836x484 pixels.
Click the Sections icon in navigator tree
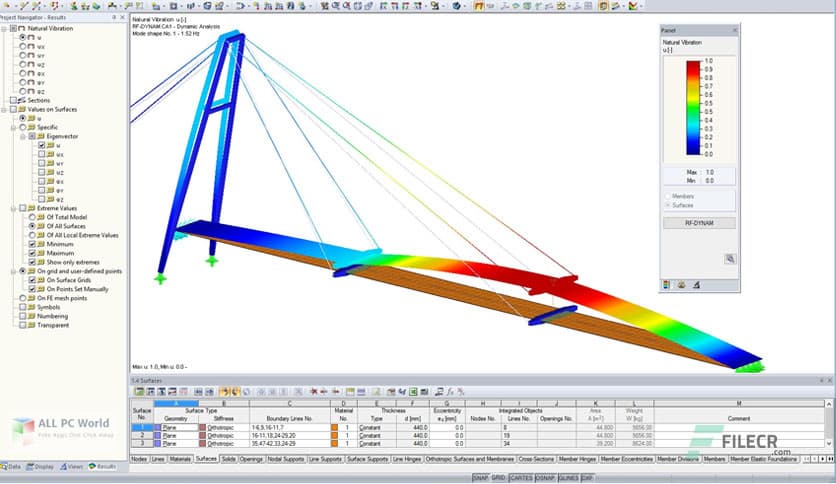[22, 100]
